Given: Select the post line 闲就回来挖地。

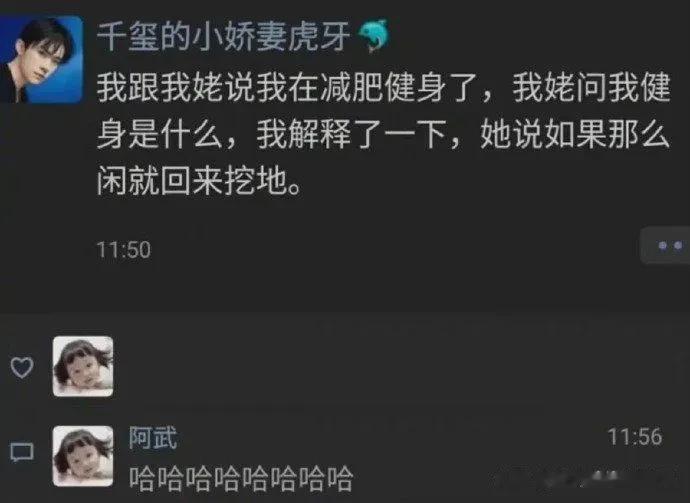Looking at the screenshot, I should (x=199, y=181).
